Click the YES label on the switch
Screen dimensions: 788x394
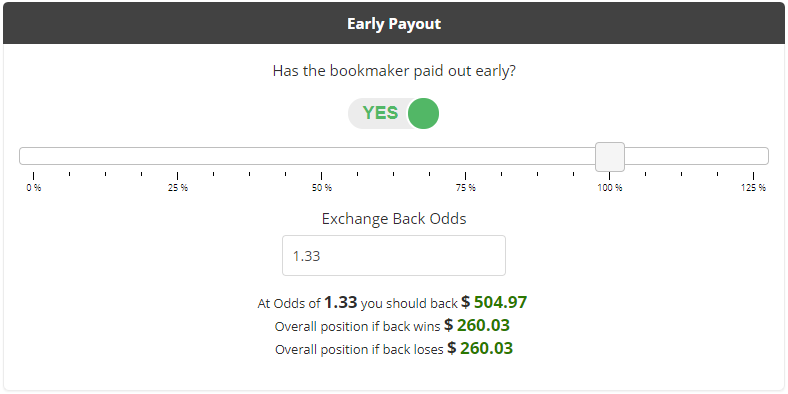click(x=380, y=113)
